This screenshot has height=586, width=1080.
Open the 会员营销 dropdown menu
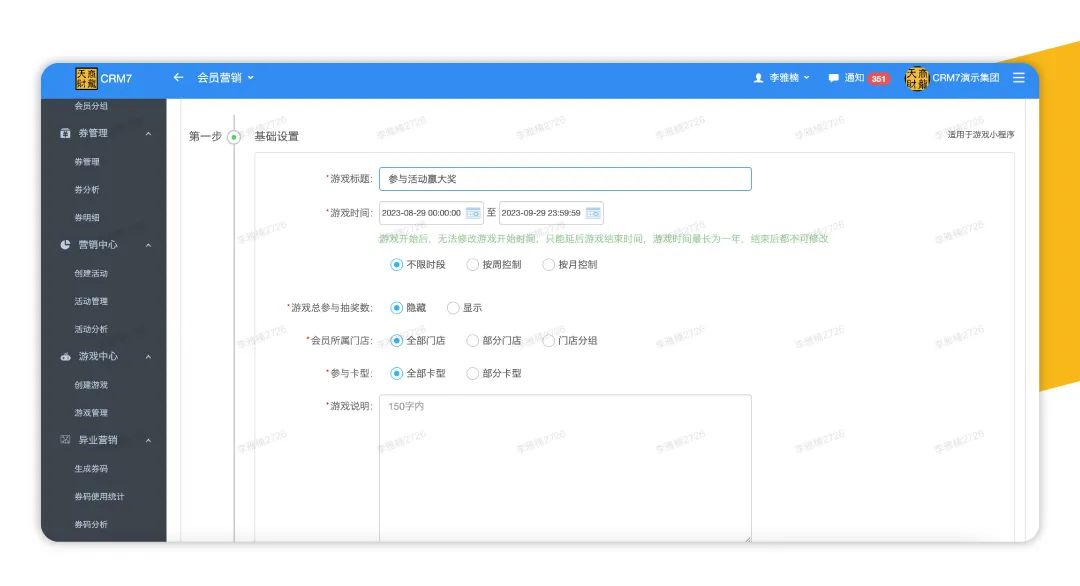pos(225,78)
